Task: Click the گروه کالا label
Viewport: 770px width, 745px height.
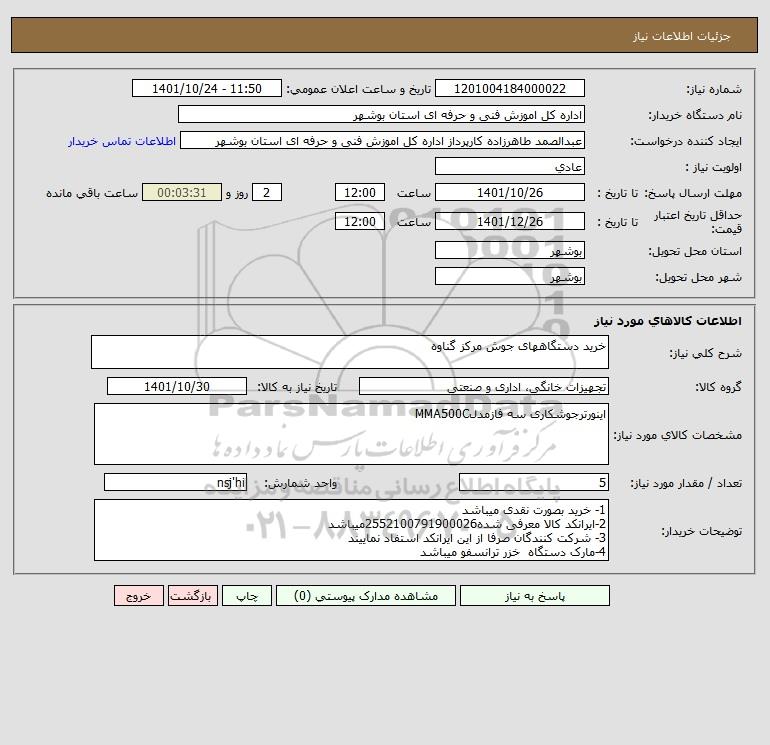Action: tap(718, 387)
